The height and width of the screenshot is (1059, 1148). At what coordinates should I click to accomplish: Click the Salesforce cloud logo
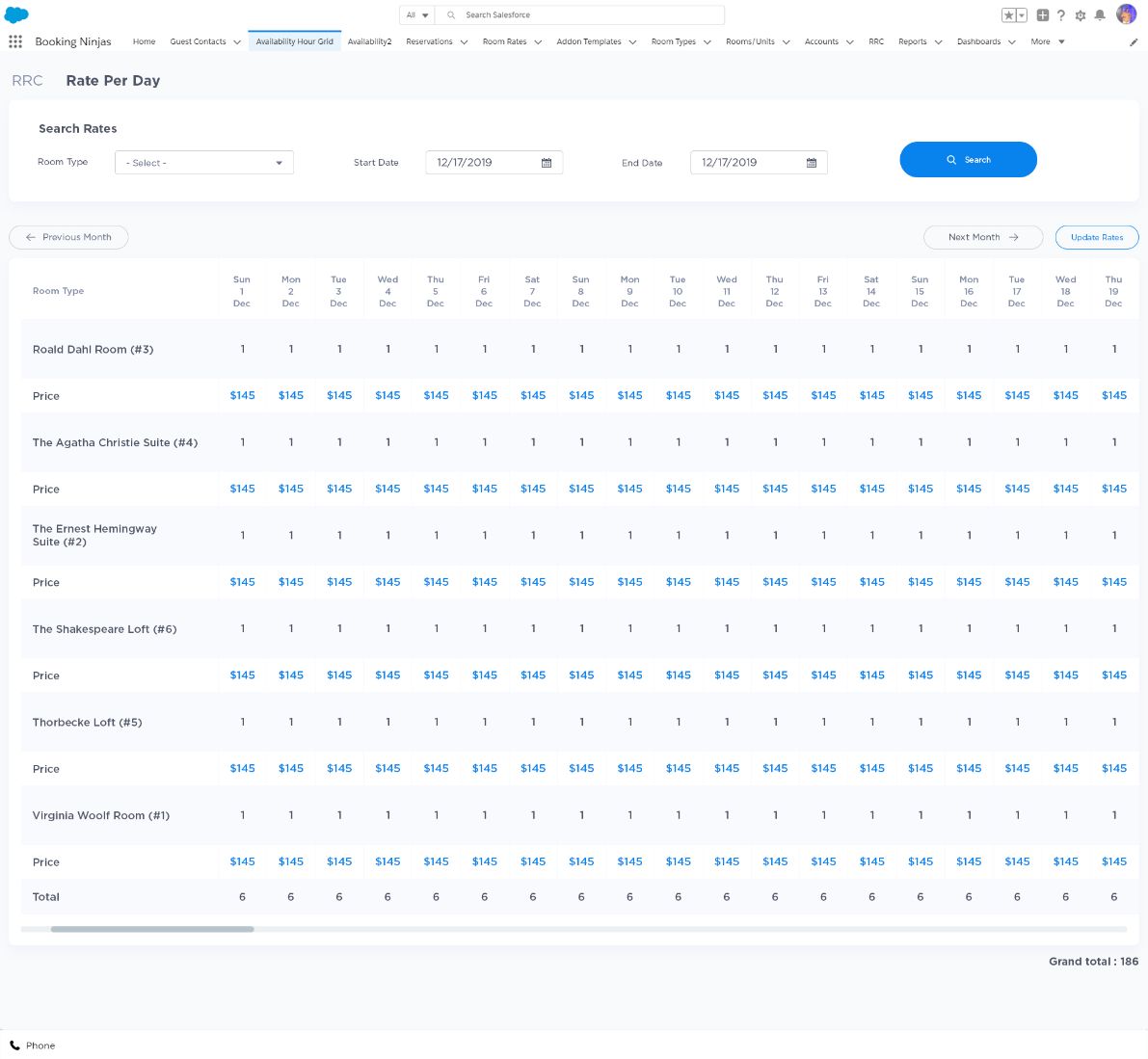(x=16, y=13)
